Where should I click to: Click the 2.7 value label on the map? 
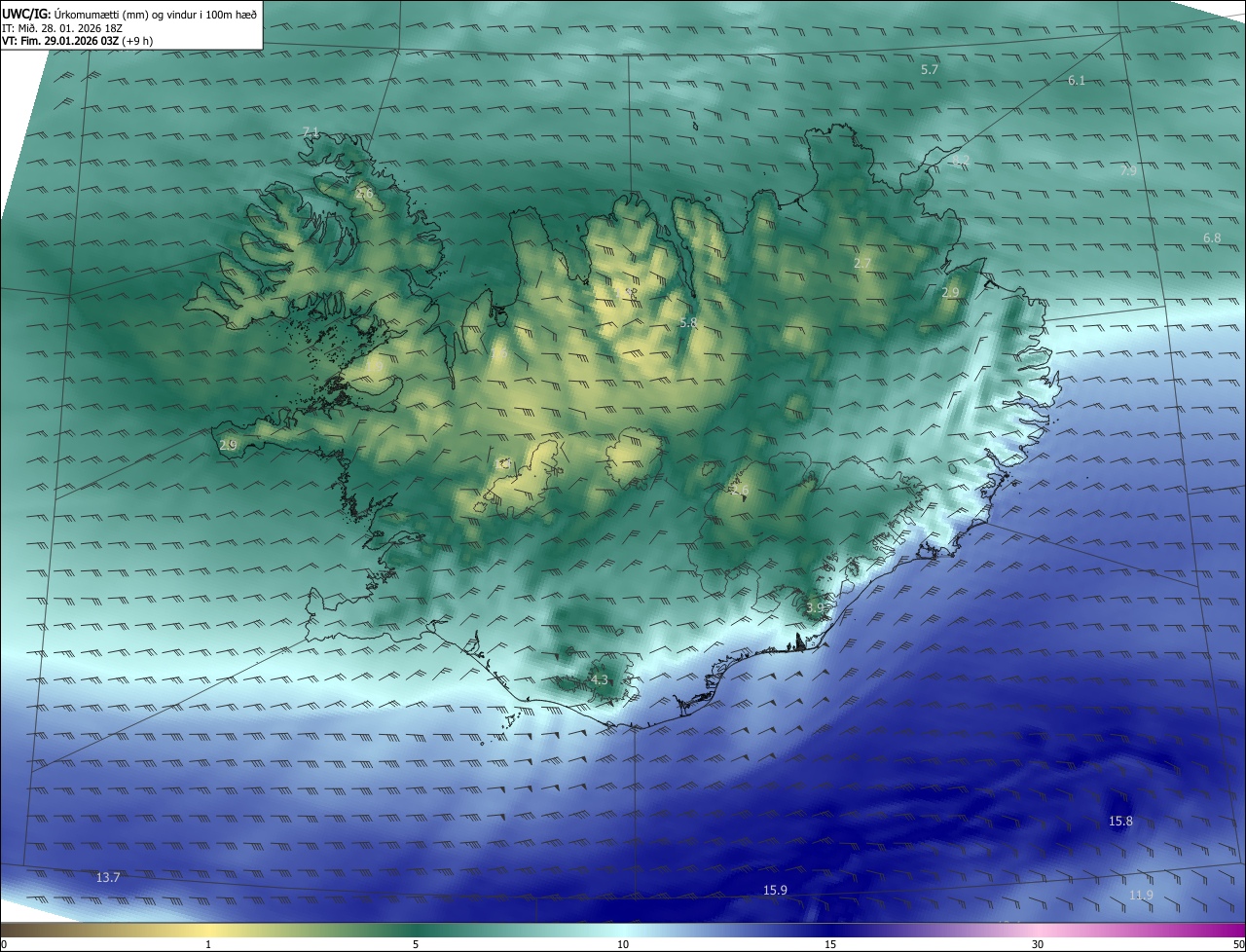(862, 264)
